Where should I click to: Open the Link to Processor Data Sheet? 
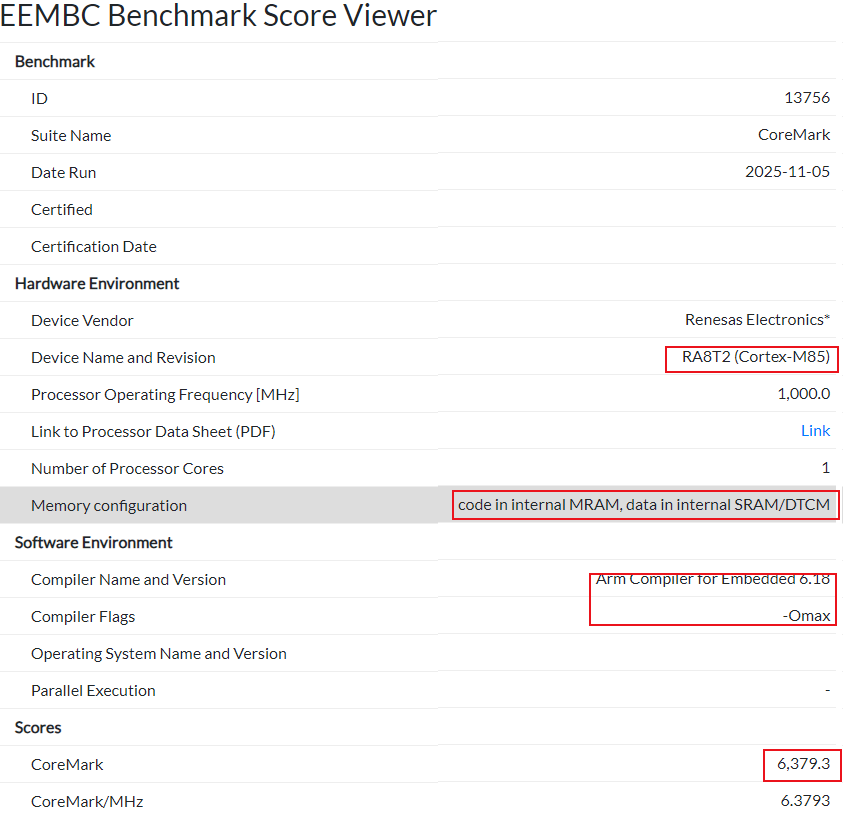815,431
